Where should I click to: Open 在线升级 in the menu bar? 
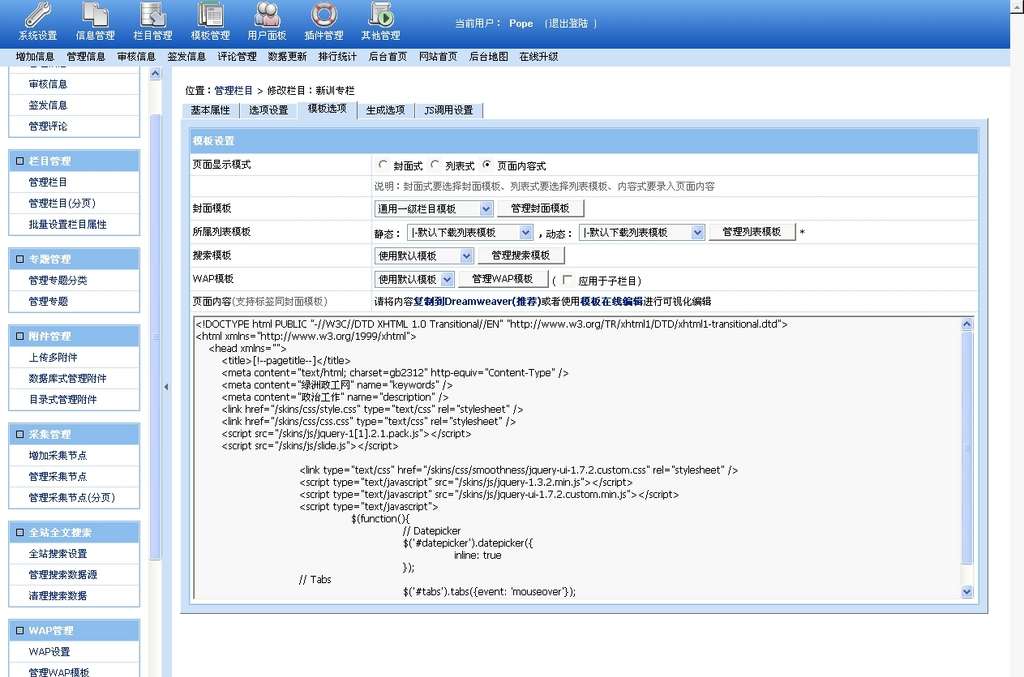click(539, 57)
